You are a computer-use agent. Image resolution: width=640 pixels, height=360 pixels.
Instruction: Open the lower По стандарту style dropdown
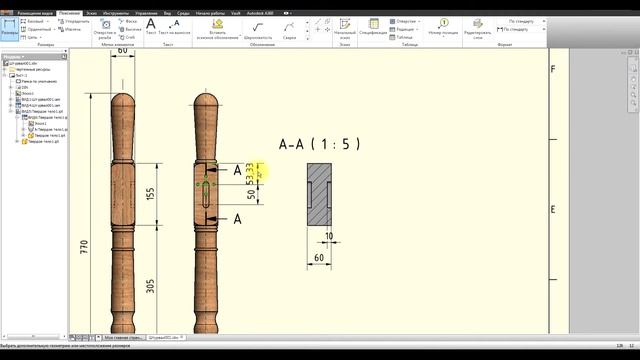544,29
